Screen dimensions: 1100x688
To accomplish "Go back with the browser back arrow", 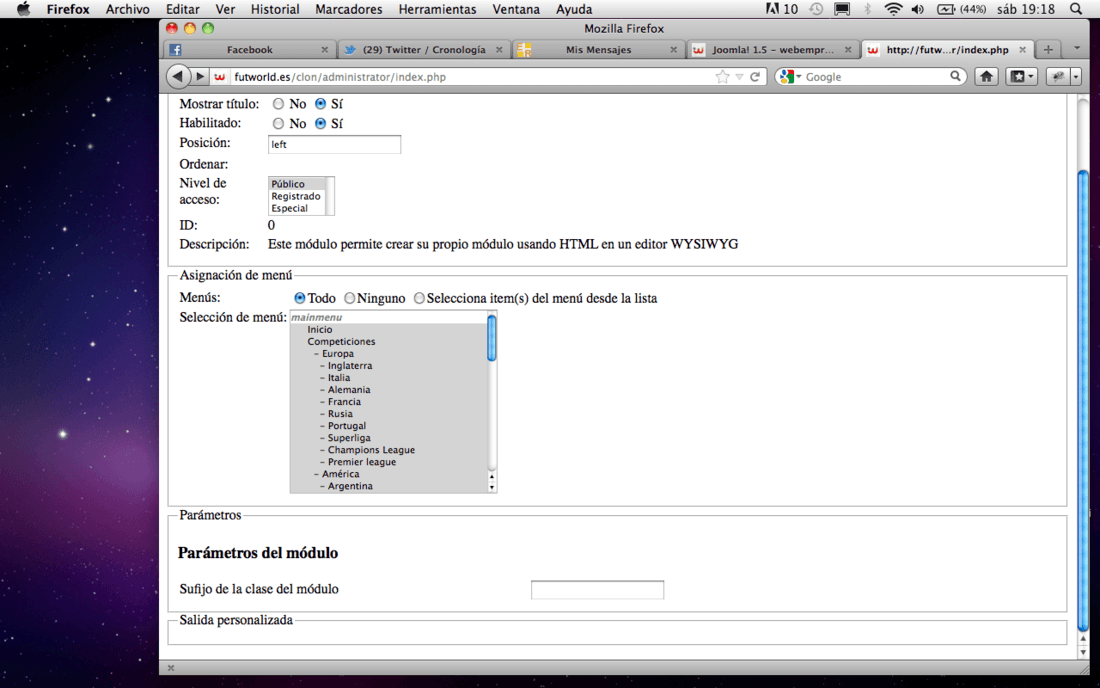I will (x=177, y=76).
